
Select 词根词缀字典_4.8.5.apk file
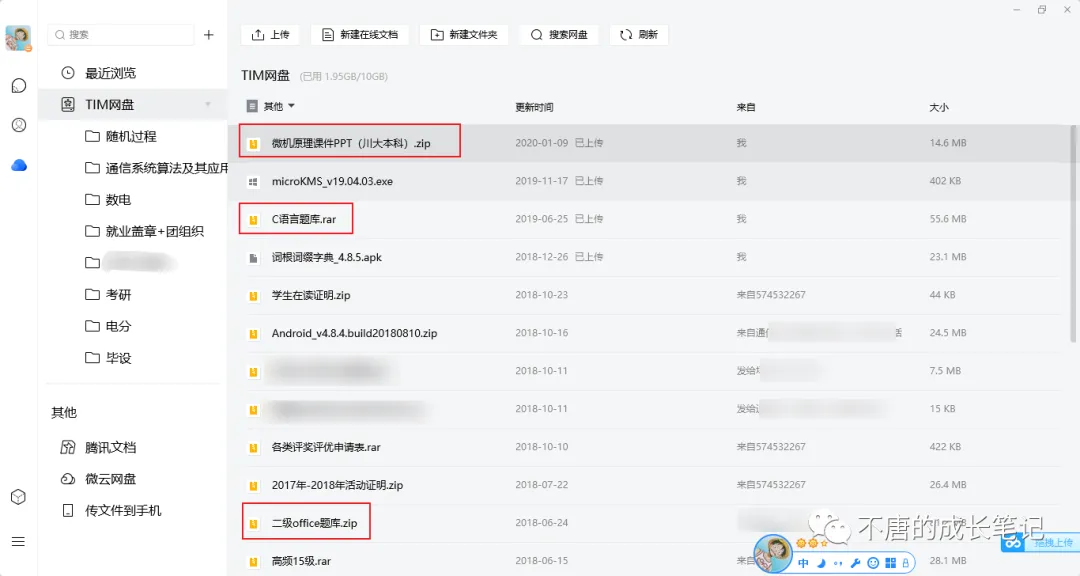[x=326, y=257]
